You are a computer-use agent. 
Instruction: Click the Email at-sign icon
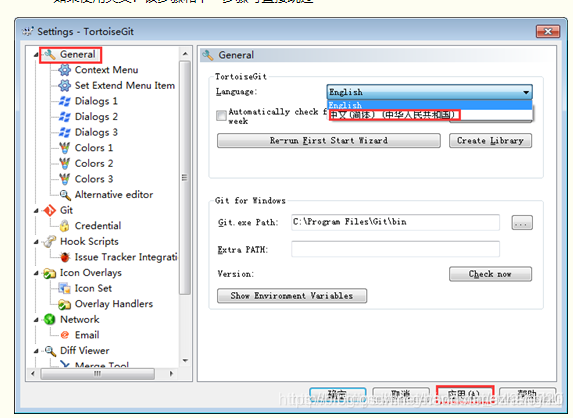65,335
